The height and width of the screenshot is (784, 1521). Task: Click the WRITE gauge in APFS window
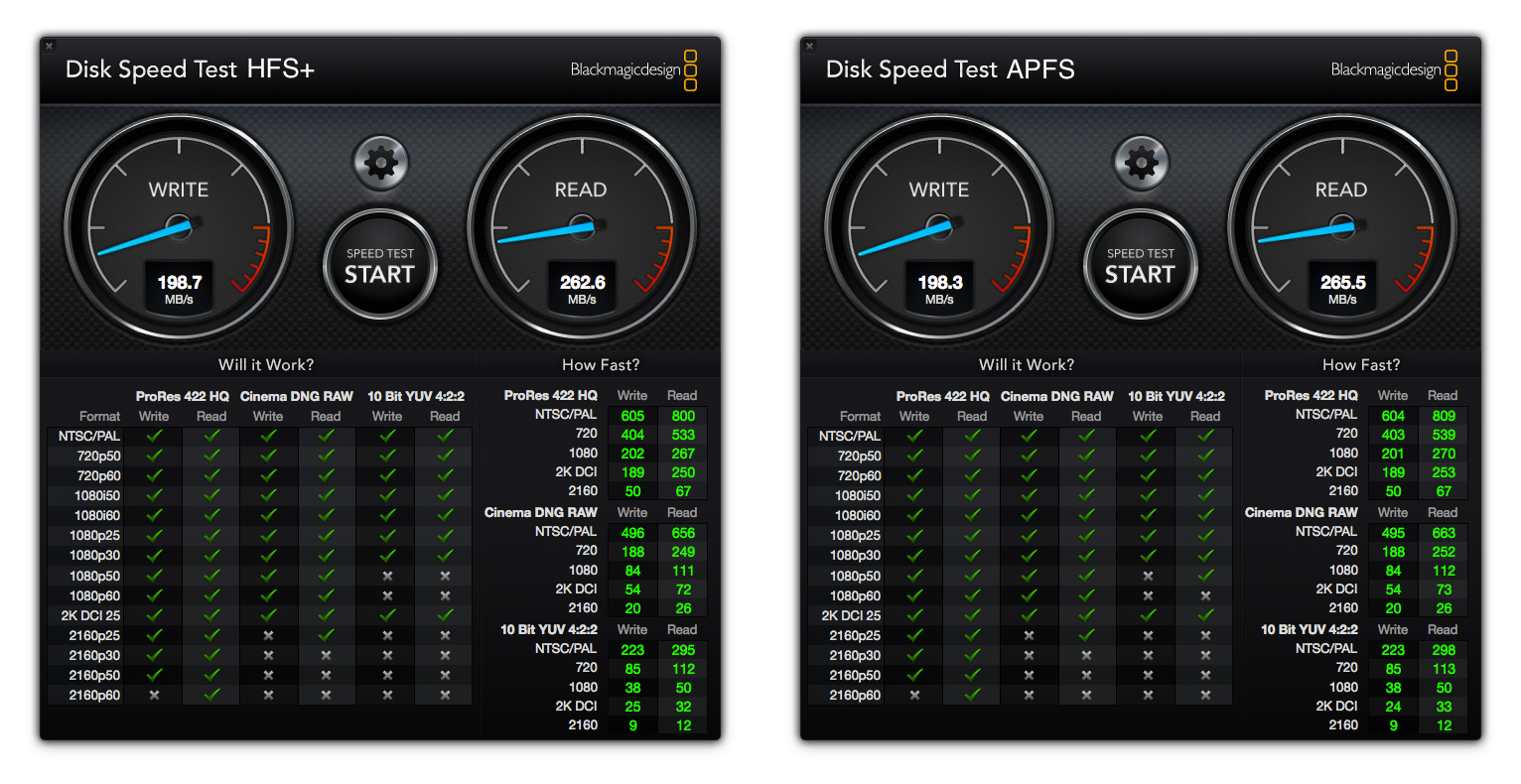[939, 226]
